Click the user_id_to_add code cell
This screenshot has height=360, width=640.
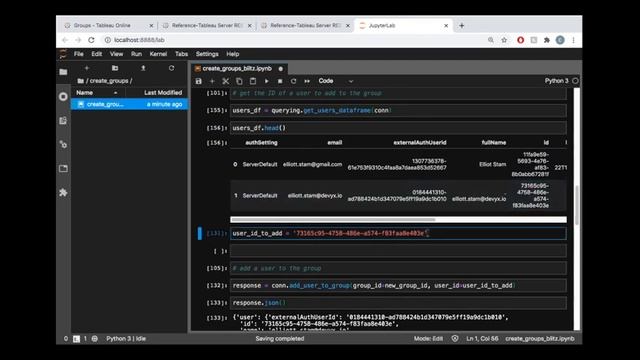click(x=398, y=233)
